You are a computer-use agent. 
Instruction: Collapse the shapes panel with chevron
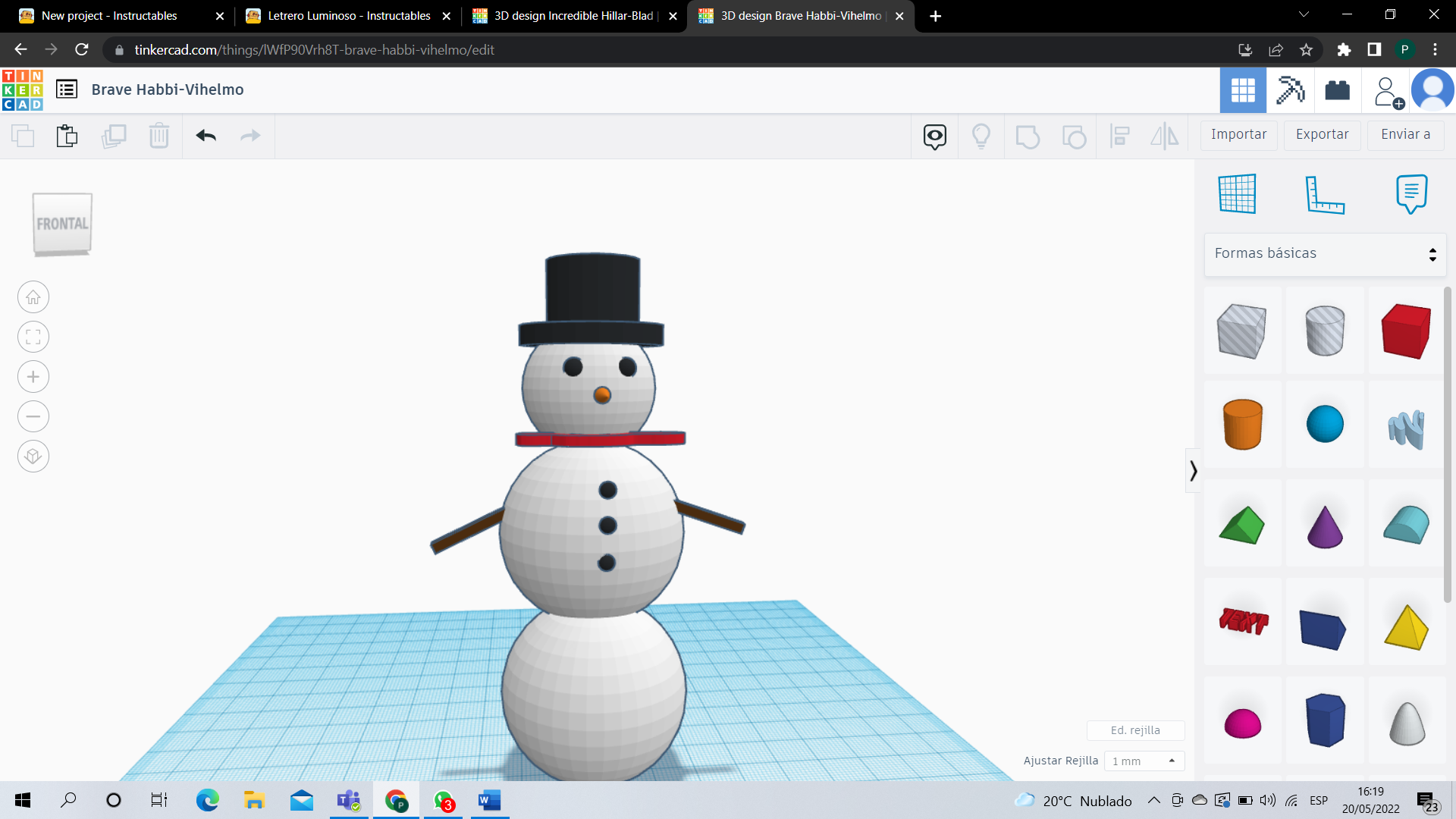(x=1193, y=471)
